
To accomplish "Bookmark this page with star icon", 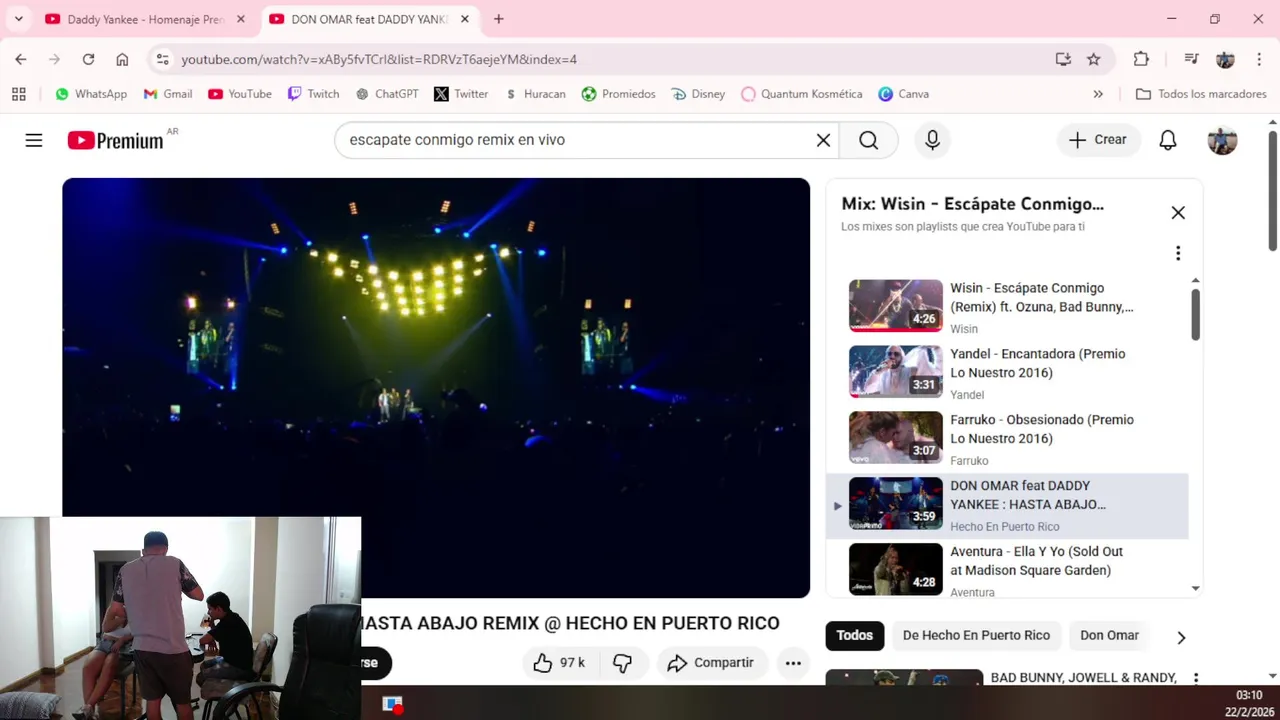I will tap(1093, 59).
